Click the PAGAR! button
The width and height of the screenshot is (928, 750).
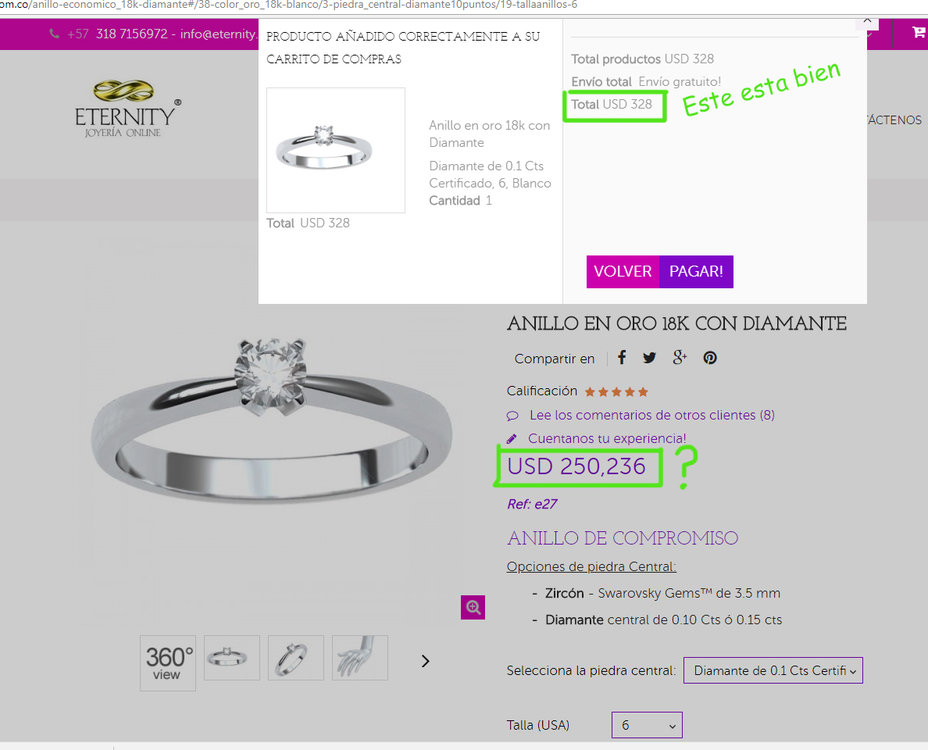696,272
